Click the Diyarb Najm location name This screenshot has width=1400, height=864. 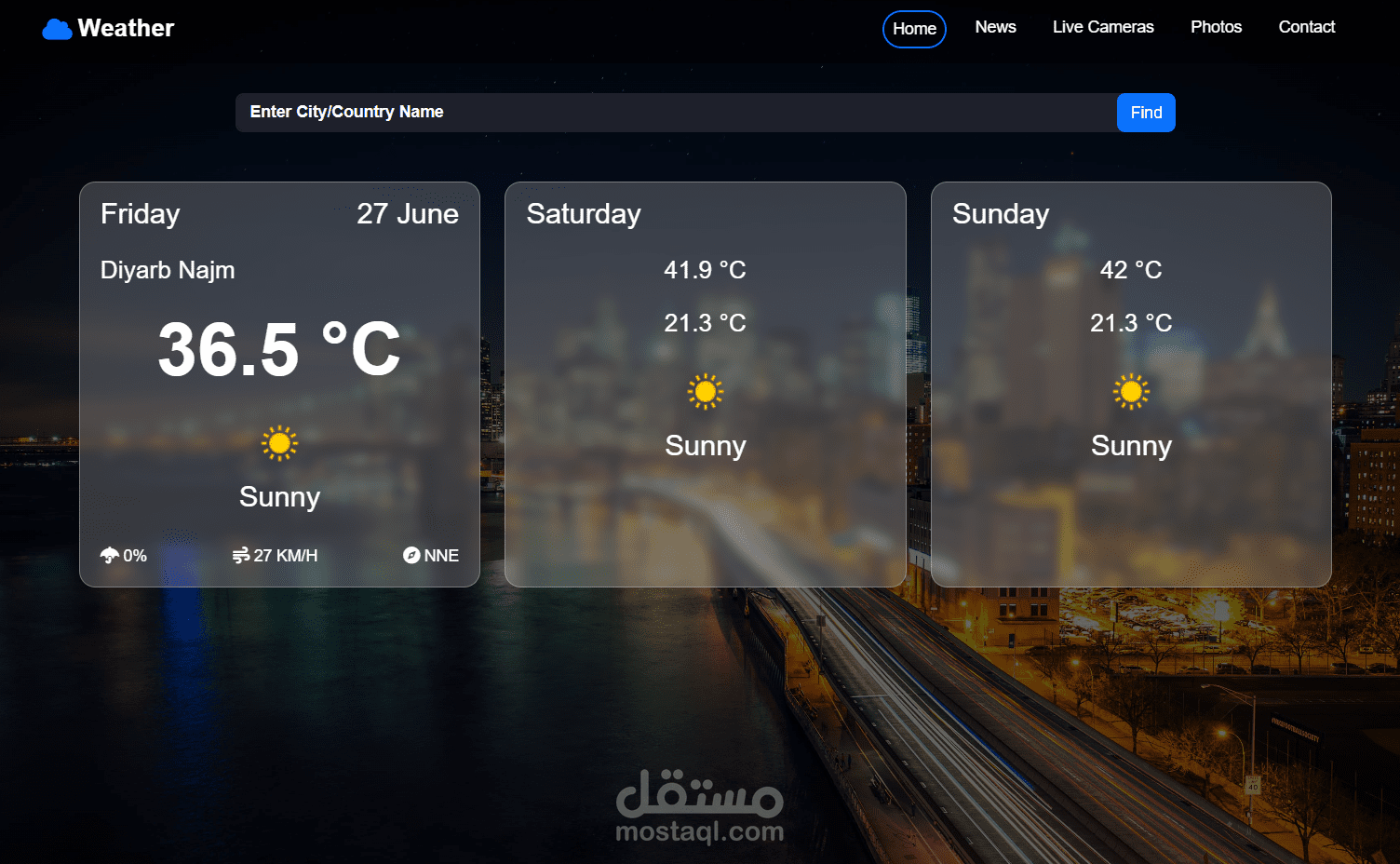(x=168, y=270)
